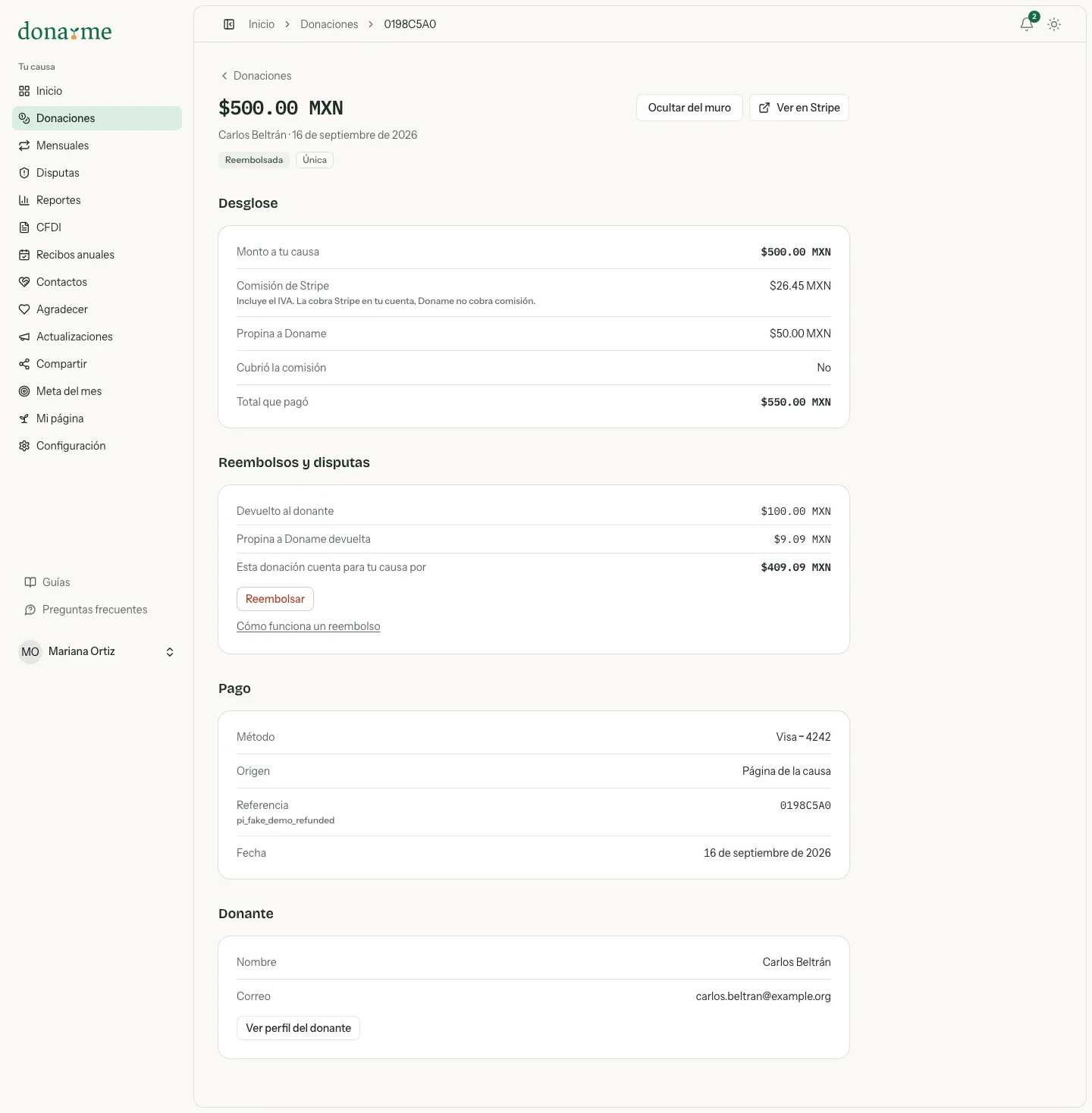The width and height of the screenshot is (1092, 1113).
Task: Open Compartir share icon
Action: point(24,364)
